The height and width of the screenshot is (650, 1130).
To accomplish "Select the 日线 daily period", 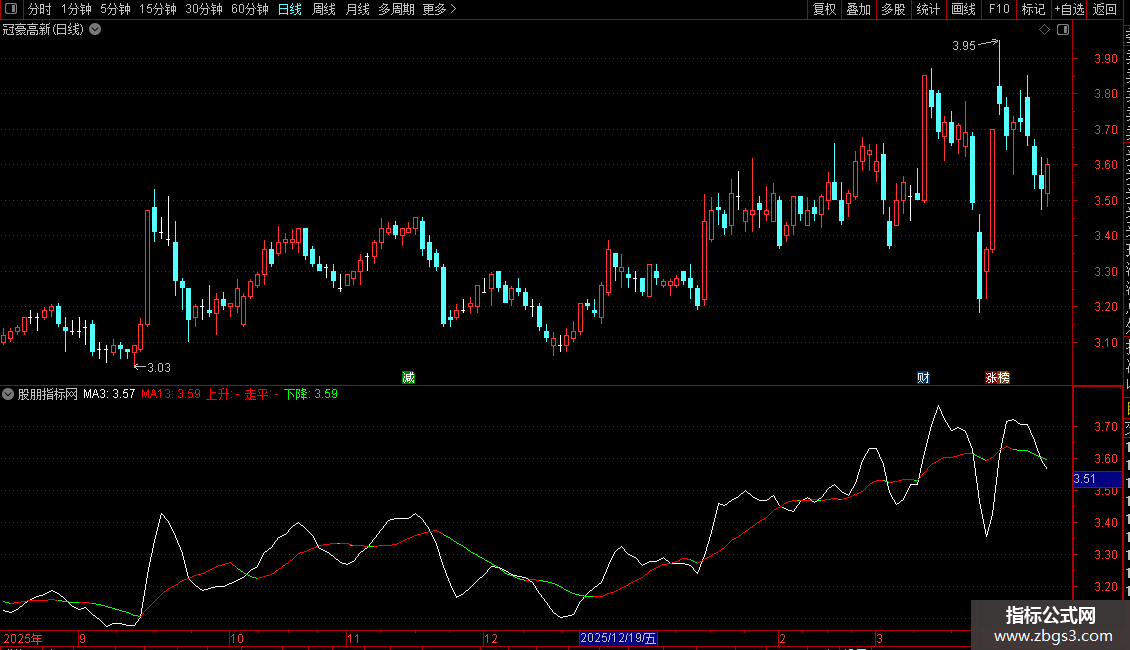I will (x=290, y=9).
